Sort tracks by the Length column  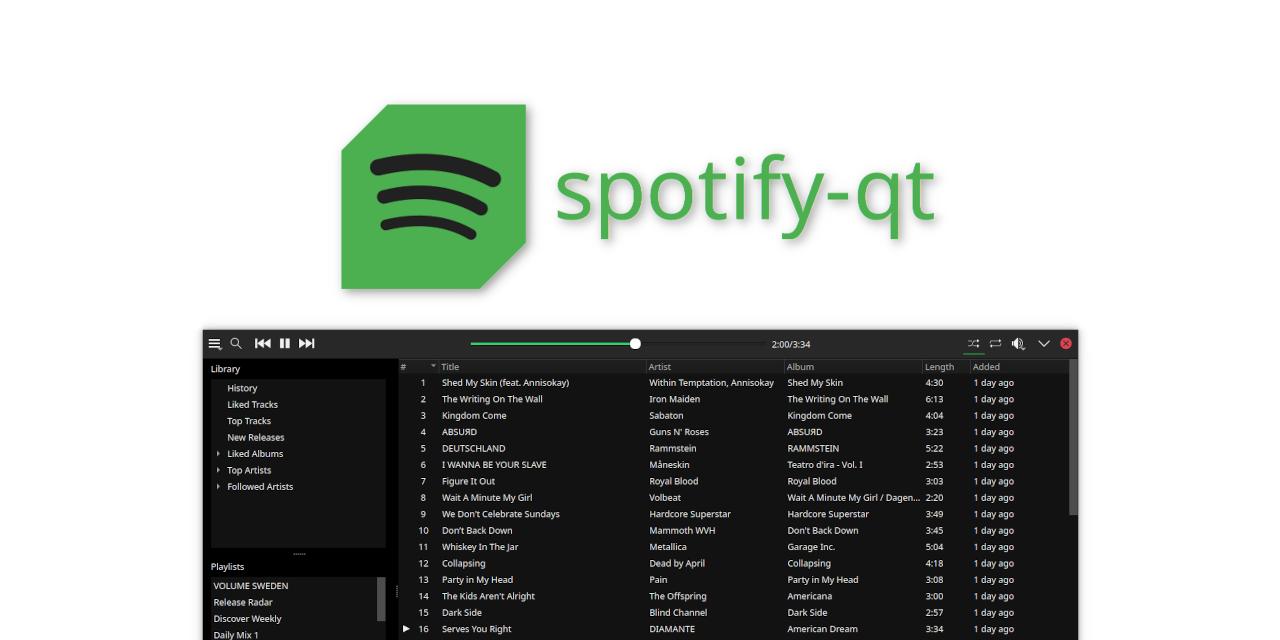click(946, 367)
